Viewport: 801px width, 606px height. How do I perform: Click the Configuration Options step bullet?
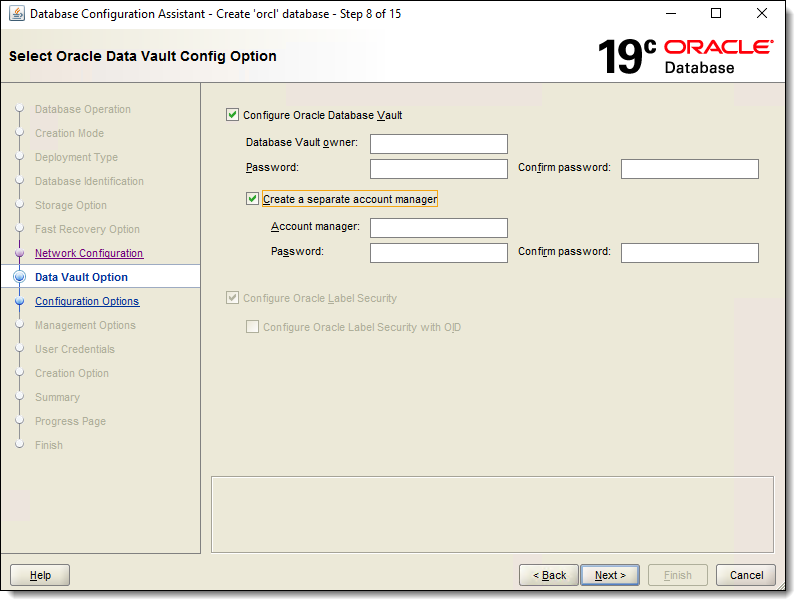tap(19, 301)
